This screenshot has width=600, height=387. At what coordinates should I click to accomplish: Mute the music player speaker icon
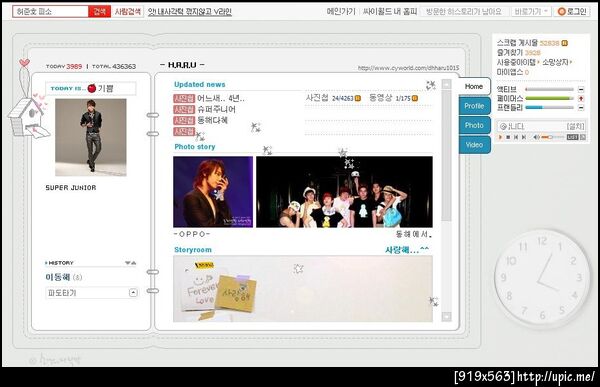(536, 137)
